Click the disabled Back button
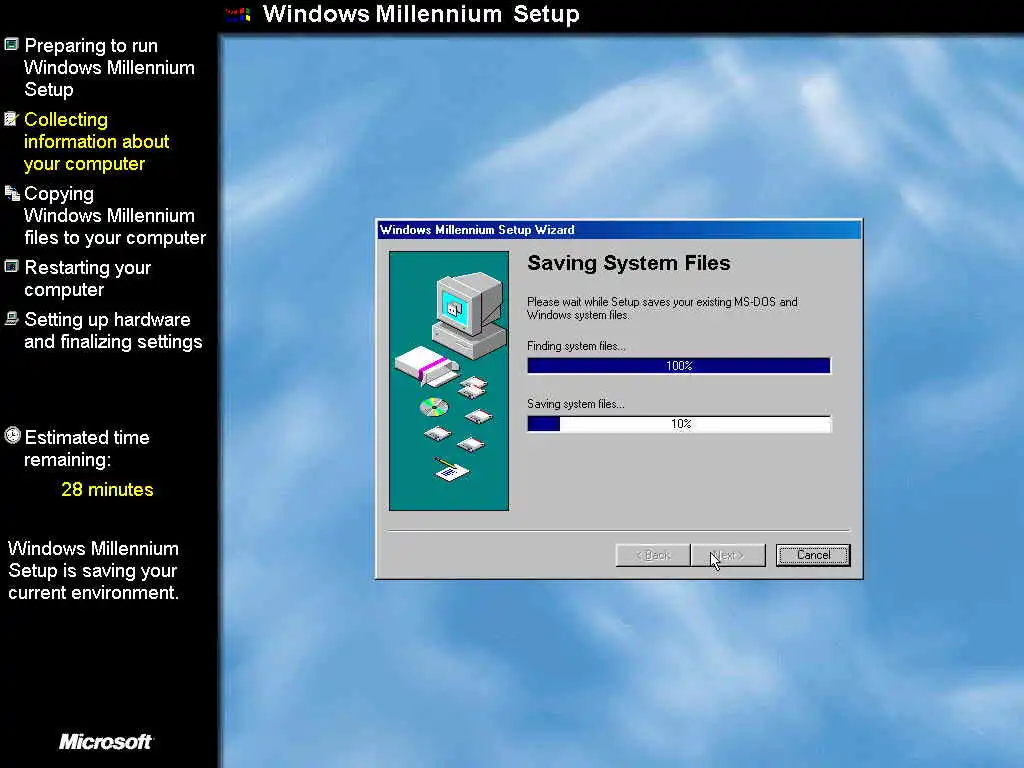 click(x=653, y=555)
